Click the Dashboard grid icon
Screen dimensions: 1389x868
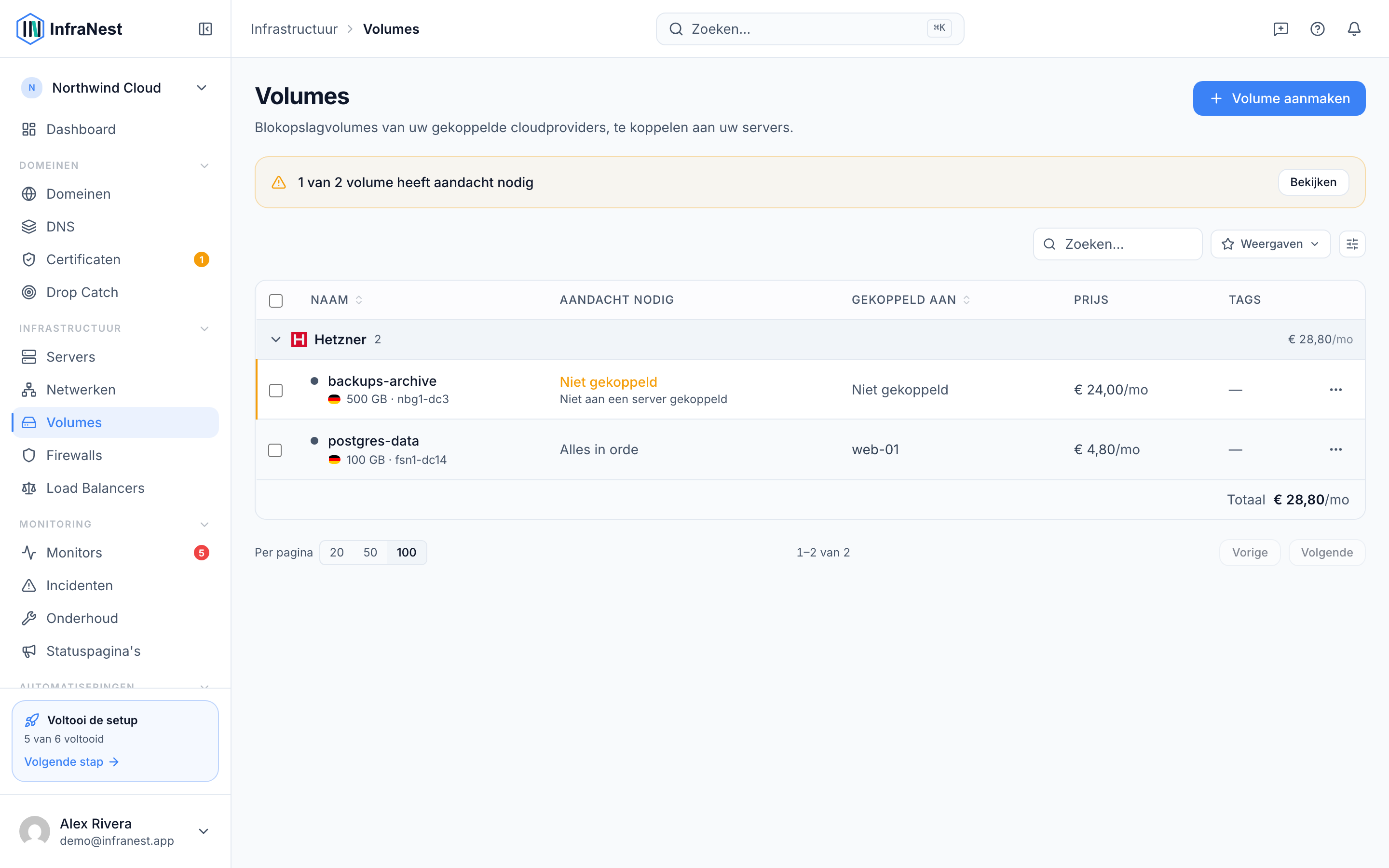29,129
